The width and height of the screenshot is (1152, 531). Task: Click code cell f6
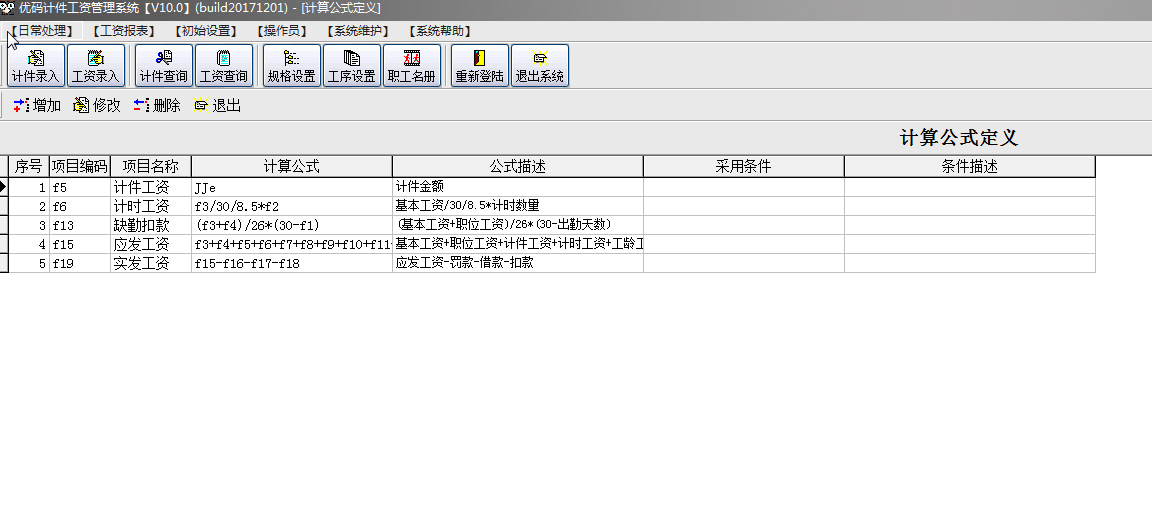pos(79,206)
